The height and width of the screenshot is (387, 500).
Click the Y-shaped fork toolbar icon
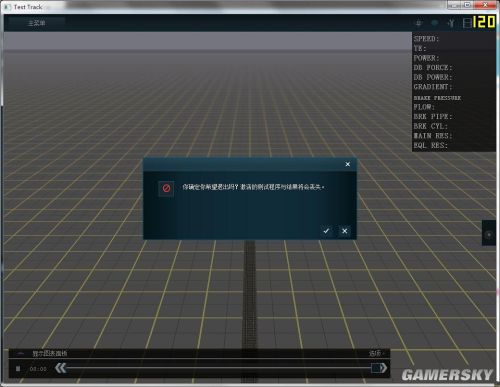pyautogui.click(x=451, y=23)
